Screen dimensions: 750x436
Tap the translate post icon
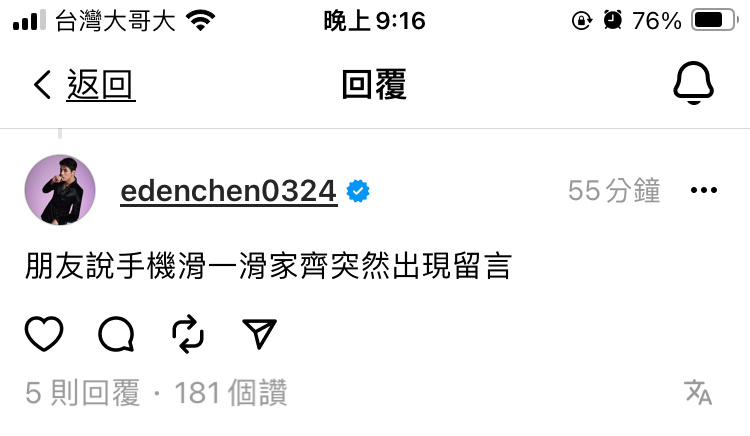698,392
